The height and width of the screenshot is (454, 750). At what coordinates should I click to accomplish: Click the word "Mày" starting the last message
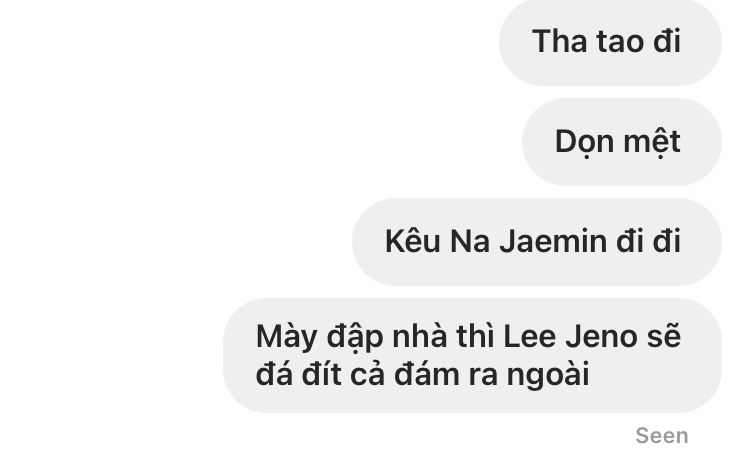point(287,338)
